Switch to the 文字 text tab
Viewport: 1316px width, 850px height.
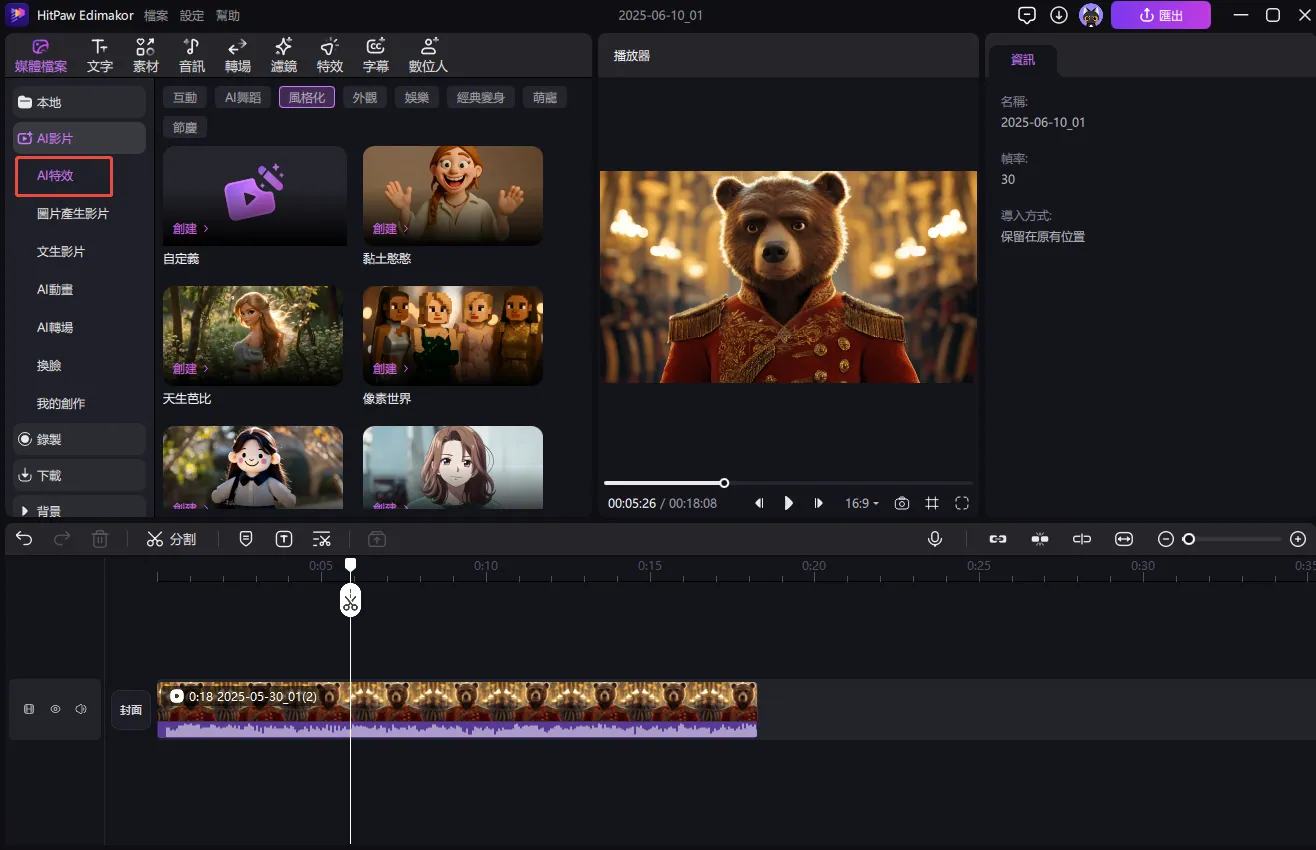100,56
